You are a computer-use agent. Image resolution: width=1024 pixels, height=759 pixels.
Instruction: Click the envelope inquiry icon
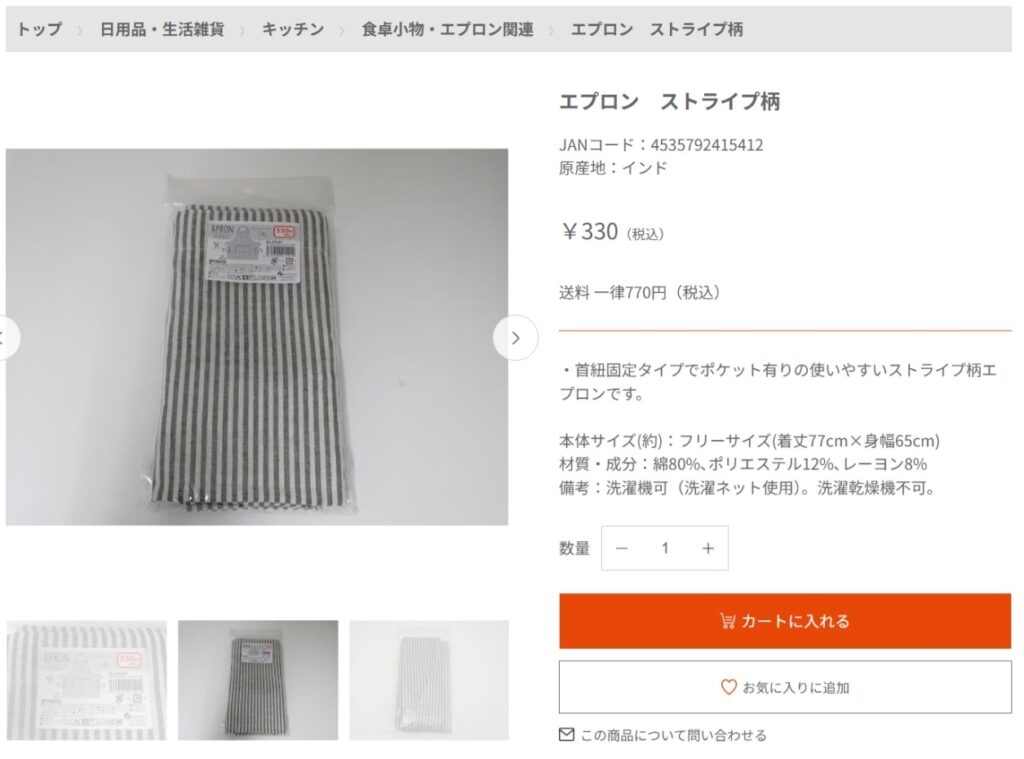coord(567,735)
